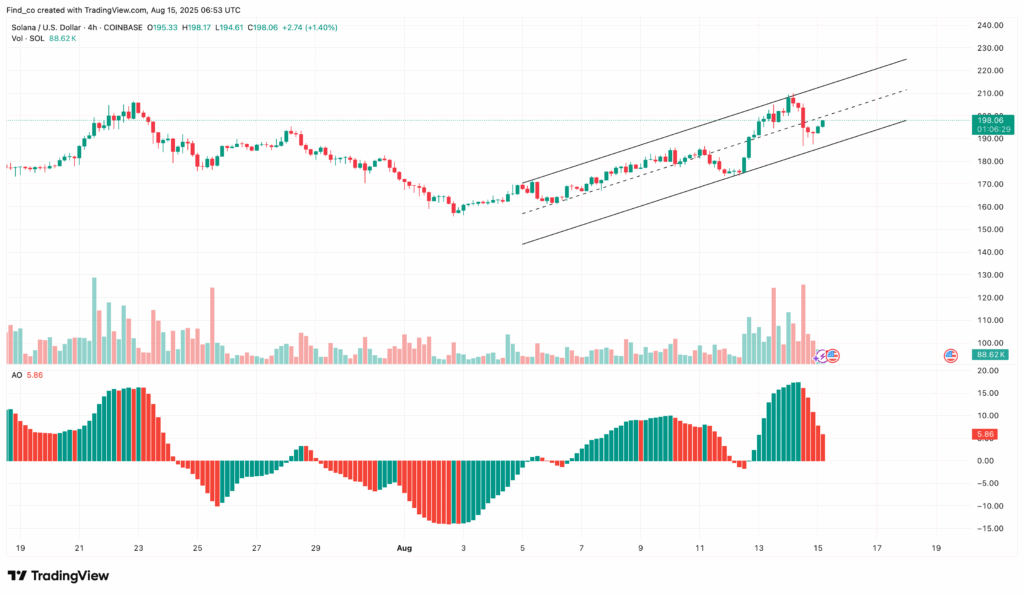Image resolution: width=1024 pixels, height=595 pixels.
Task: Click the TradingView logo
Action: pos(58,575)
